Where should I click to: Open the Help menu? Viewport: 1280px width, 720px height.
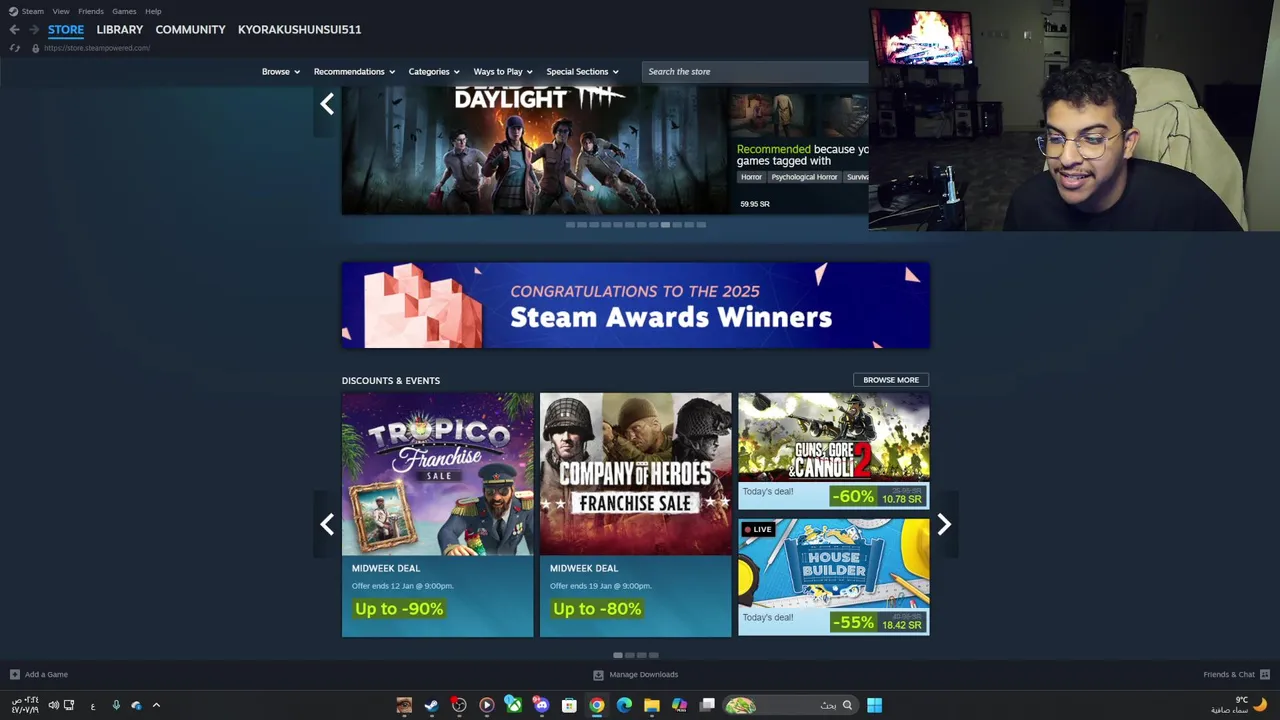(x=153, y=11)
